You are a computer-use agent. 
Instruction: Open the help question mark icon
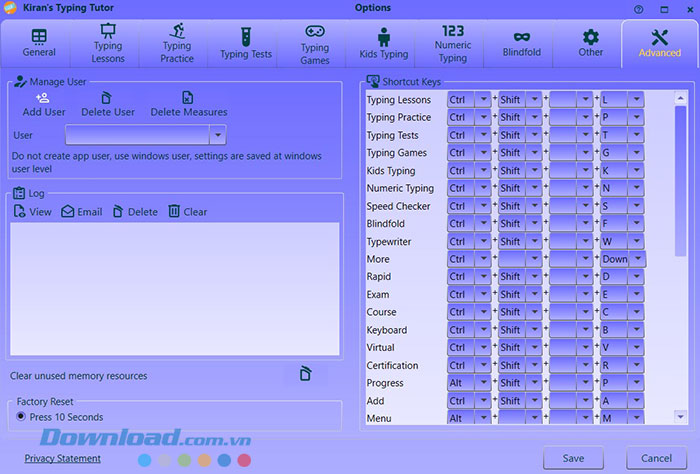(x=639, y=9)
